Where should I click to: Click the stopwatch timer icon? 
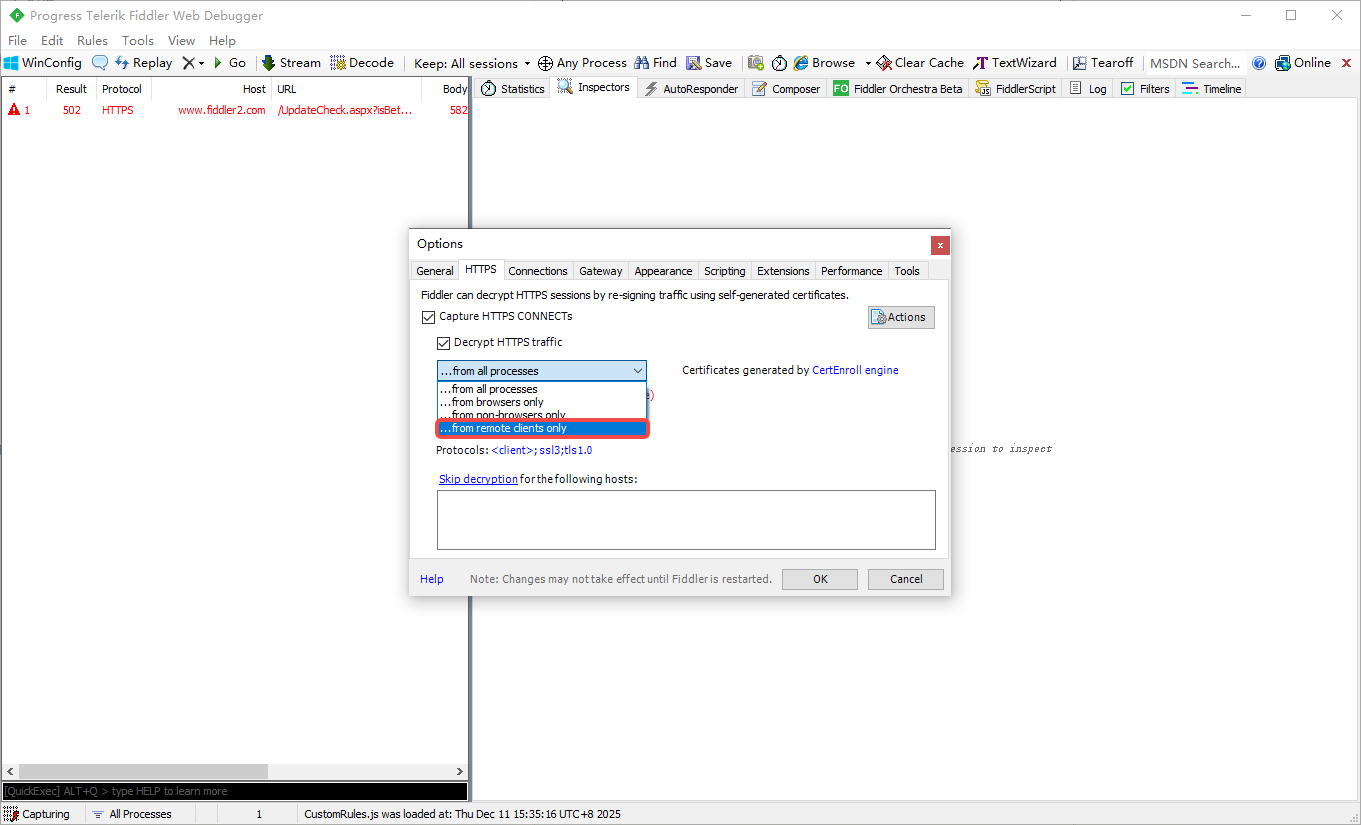click(779, 63)
